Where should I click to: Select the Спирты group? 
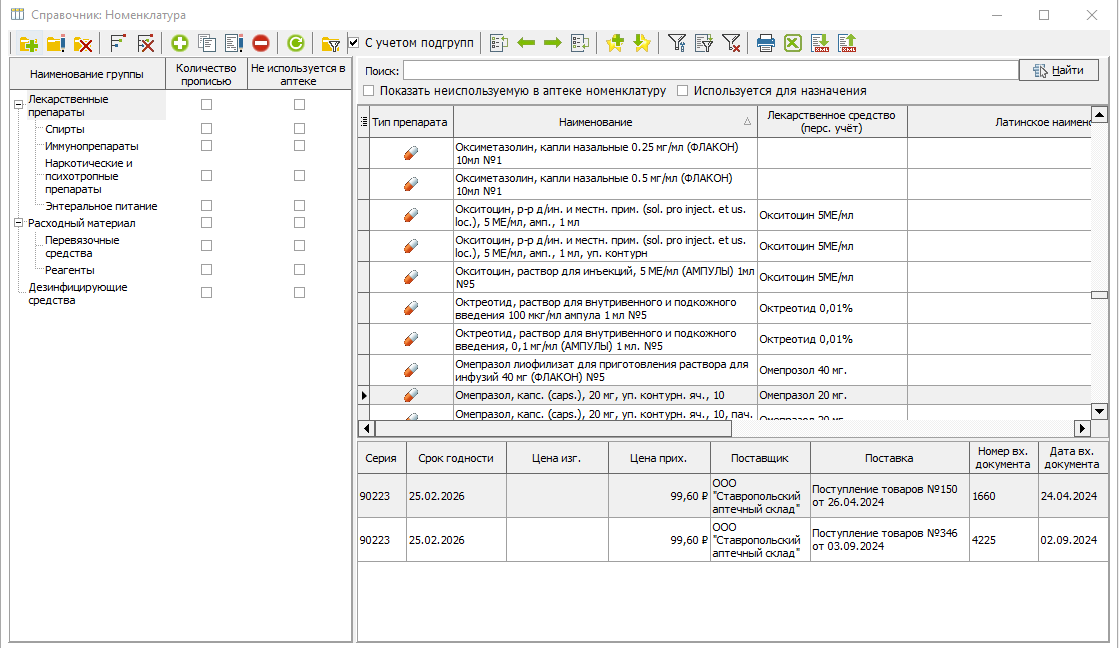pos(65,129)
